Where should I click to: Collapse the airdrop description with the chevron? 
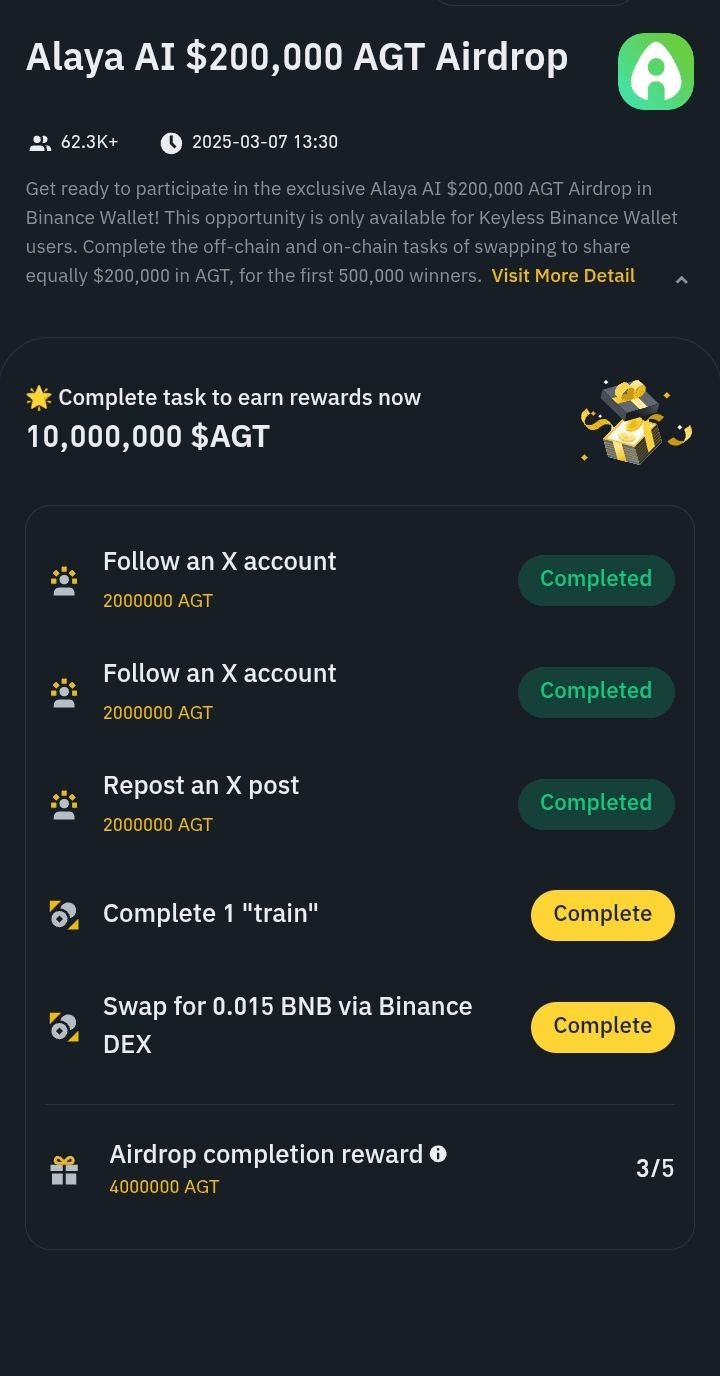pyautogui.click(x=681, y=280)
